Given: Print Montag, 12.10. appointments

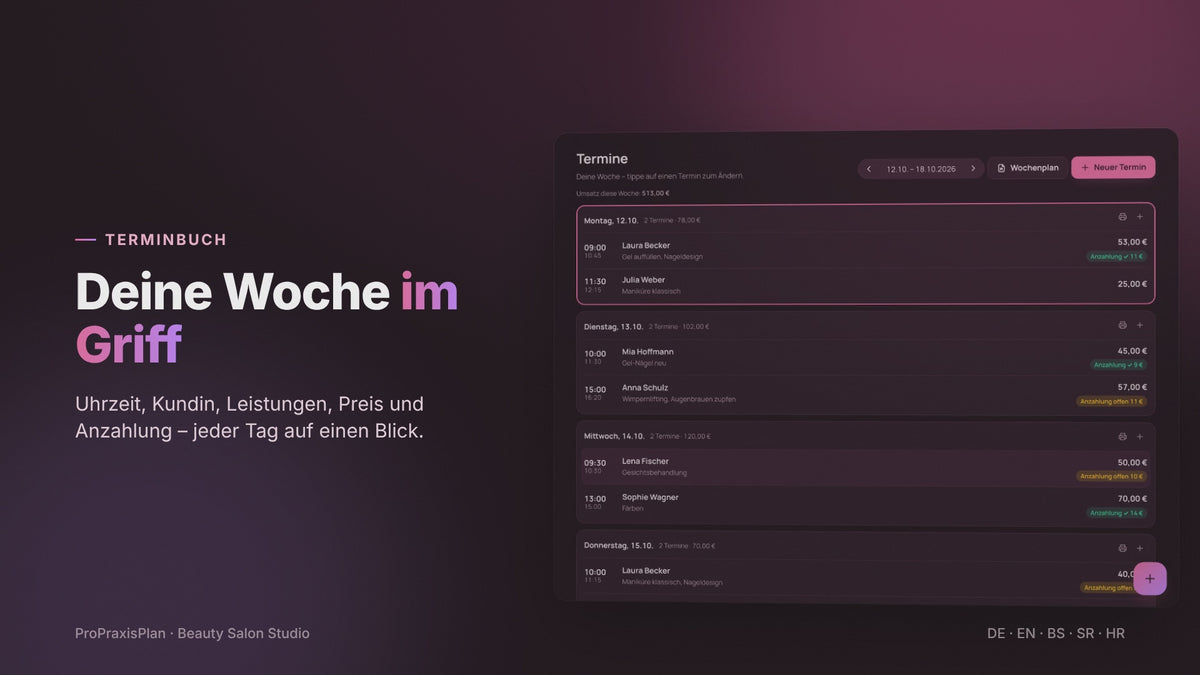Looking at the screenshot, I should point(1122,217).
